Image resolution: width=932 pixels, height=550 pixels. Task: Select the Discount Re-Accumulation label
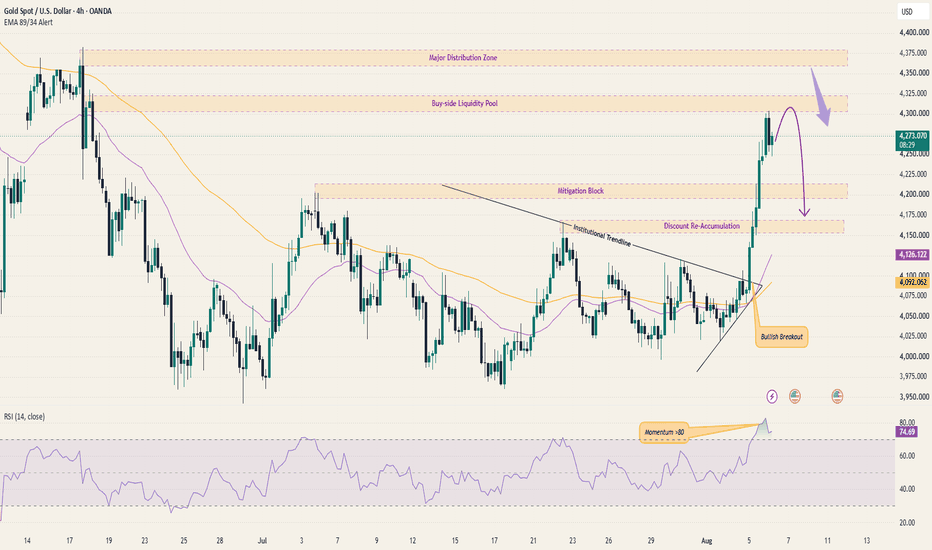coord(701,226)
